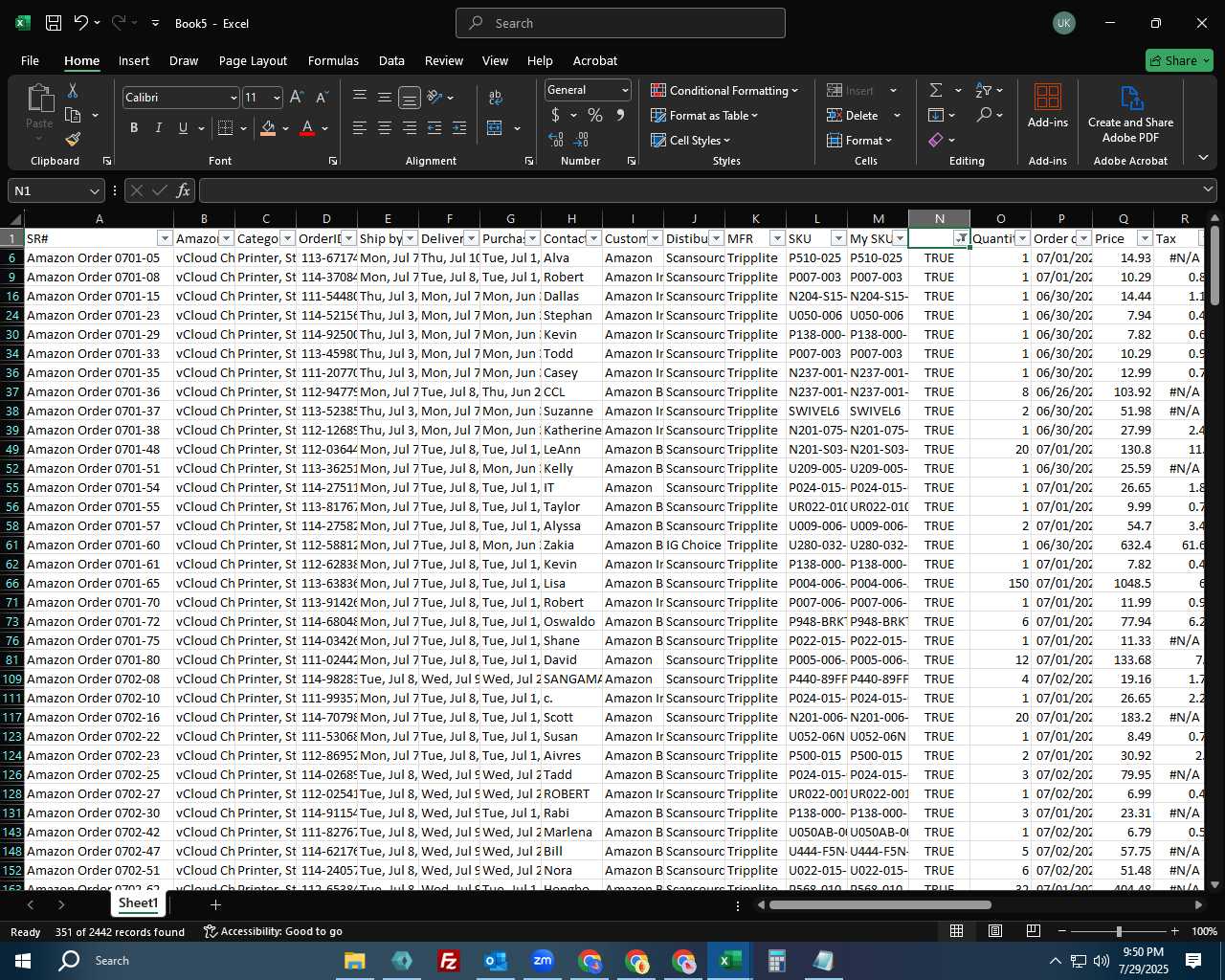Switch to Page Break Preview view icon
The image size is (1225, 980).
tap(1034, 931)
